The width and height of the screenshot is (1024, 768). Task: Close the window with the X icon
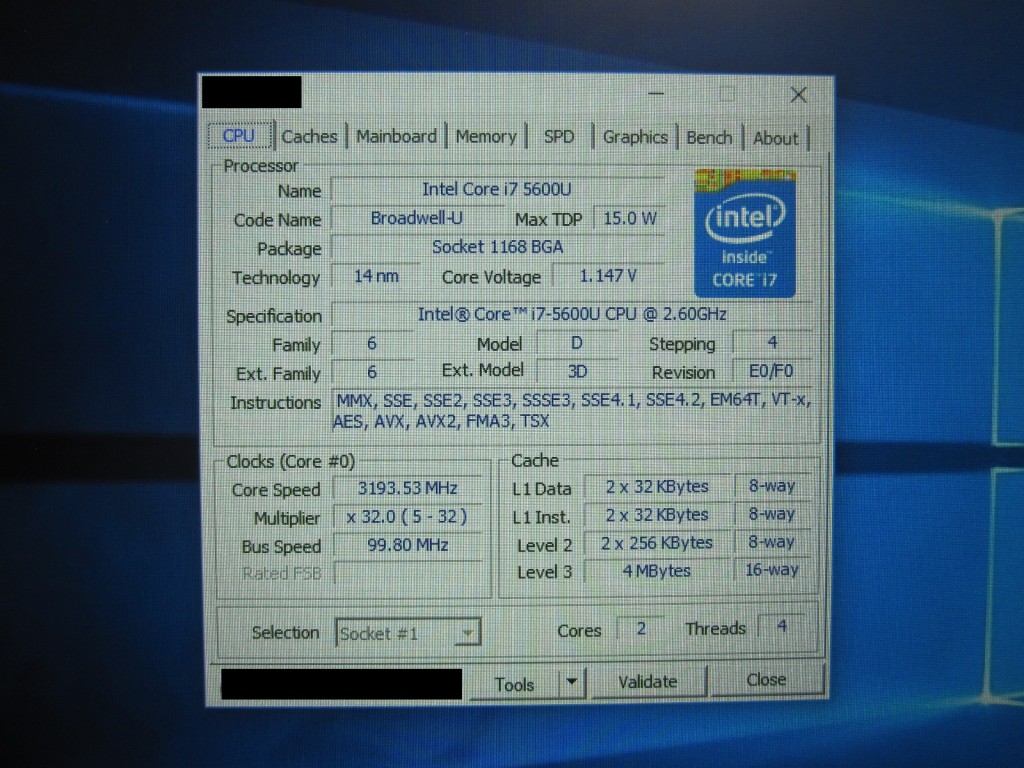pos(798,95)
